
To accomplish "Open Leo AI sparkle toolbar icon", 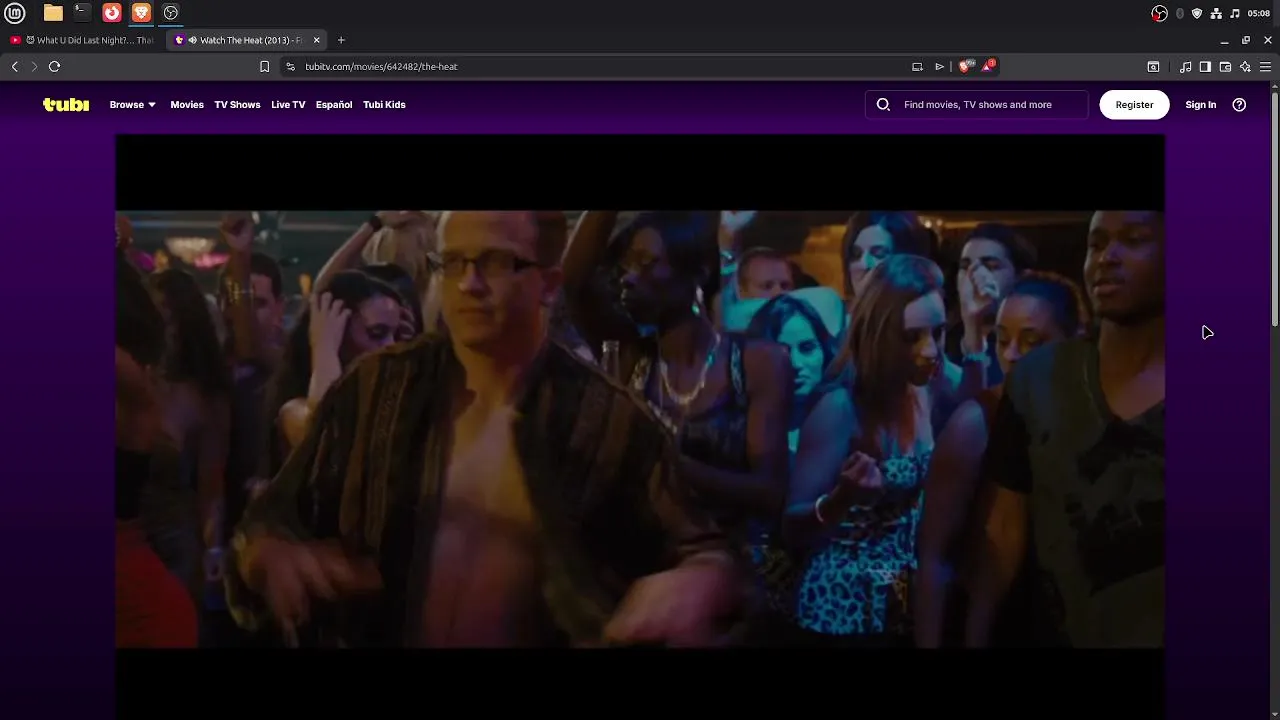I will [x=1245, y=67].
